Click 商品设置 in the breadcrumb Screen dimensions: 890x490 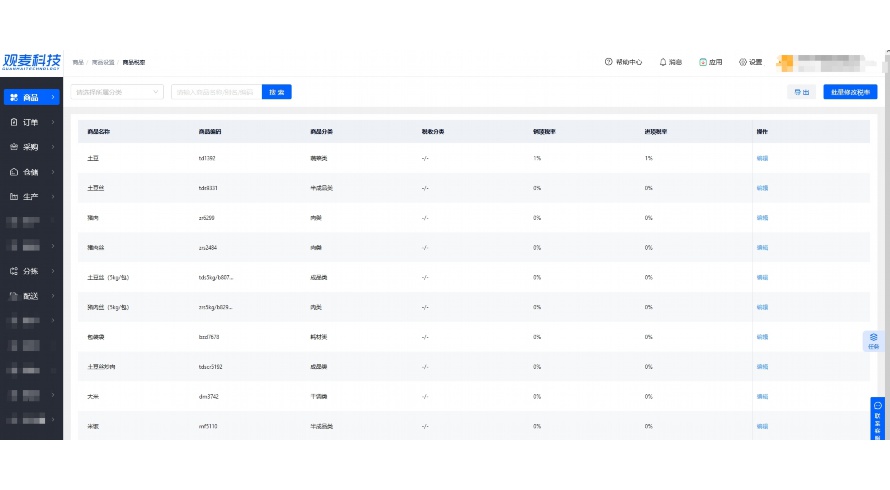[103, 62]
